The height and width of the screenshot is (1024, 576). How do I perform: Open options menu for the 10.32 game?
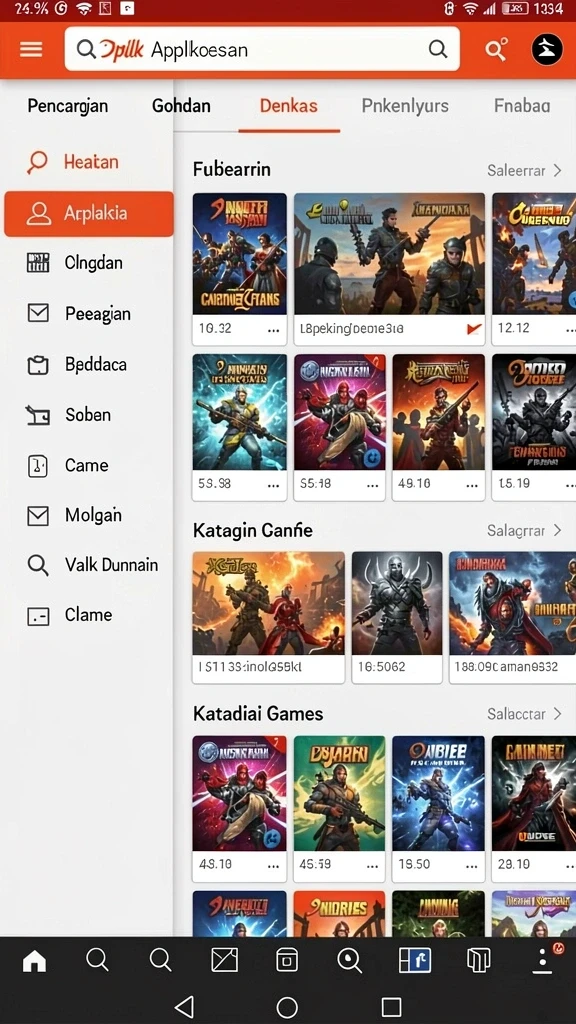coord(274,331)
